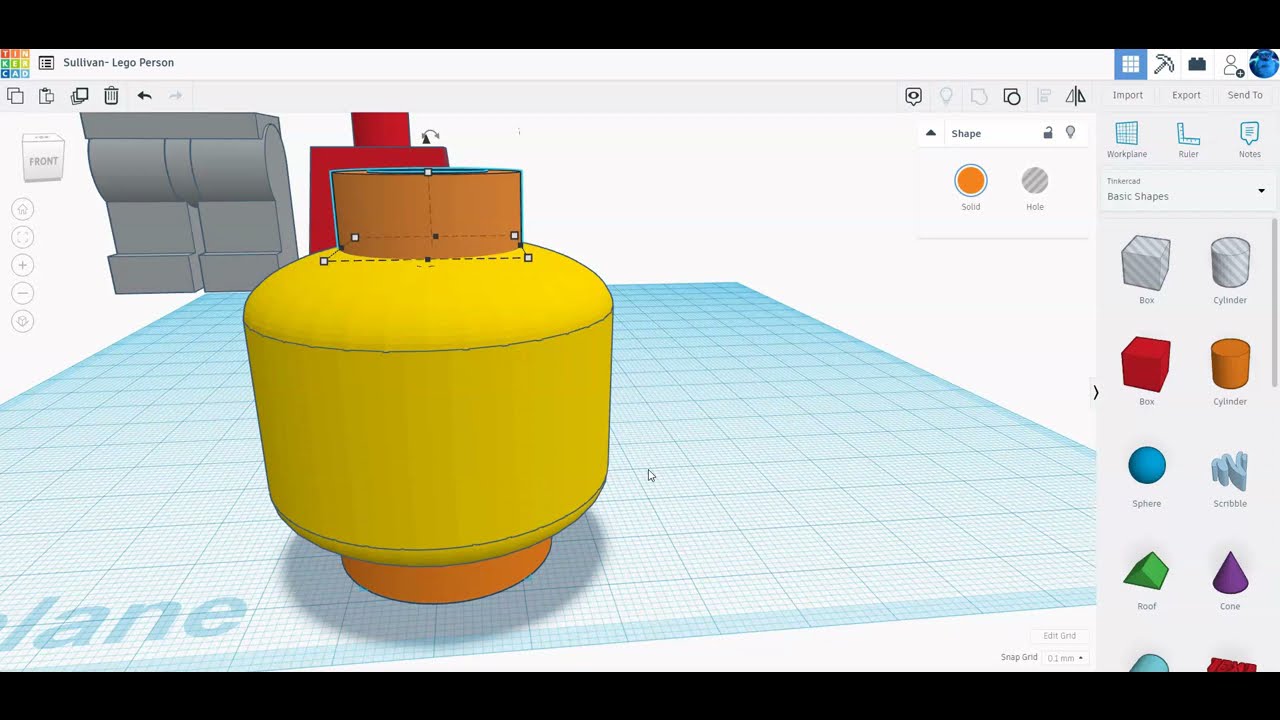Click the Export button
Viewport: 1280px width, 720px height.
coord(1186,95)
